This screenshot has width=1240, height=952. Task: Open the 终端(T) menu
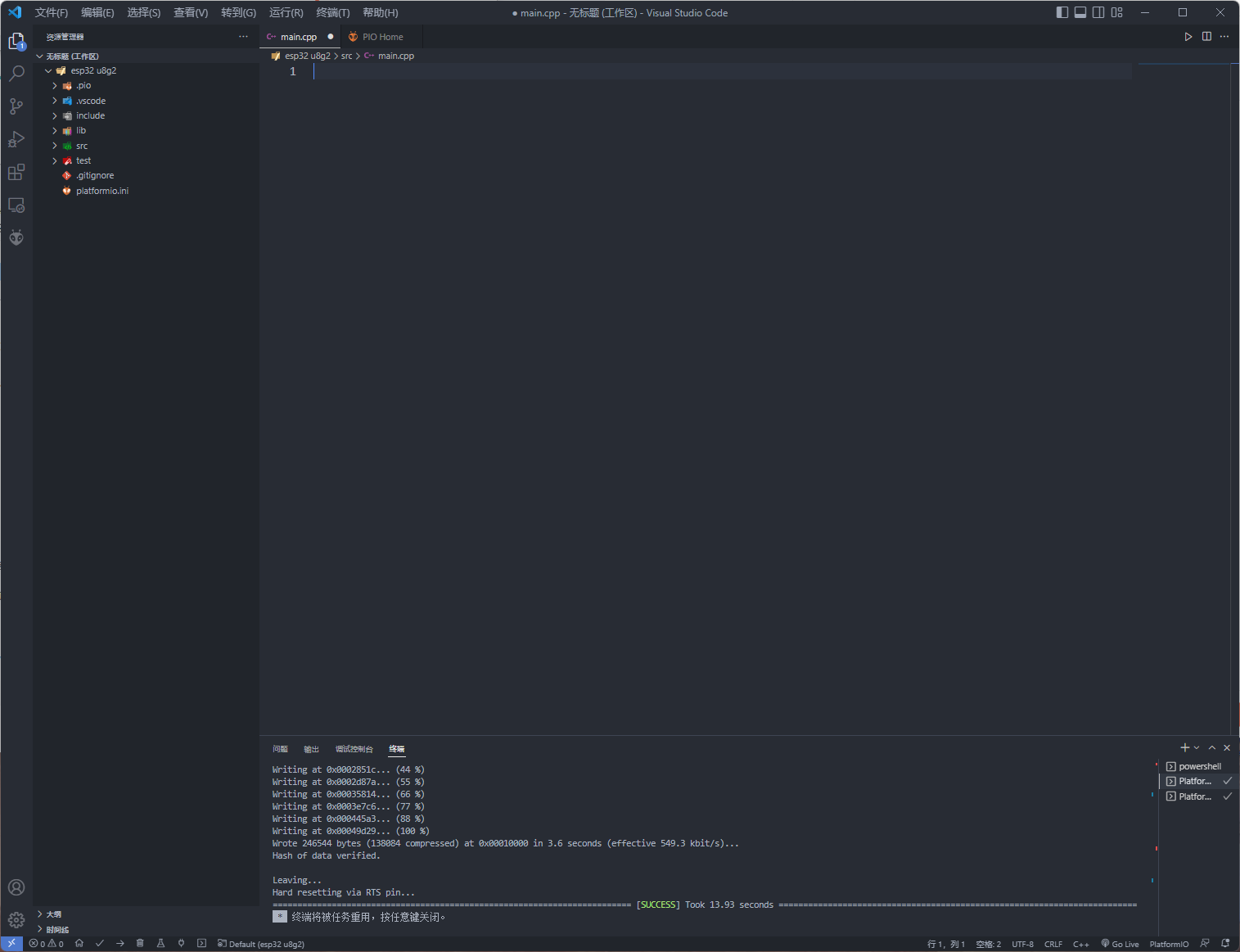(x=332, y=12)
